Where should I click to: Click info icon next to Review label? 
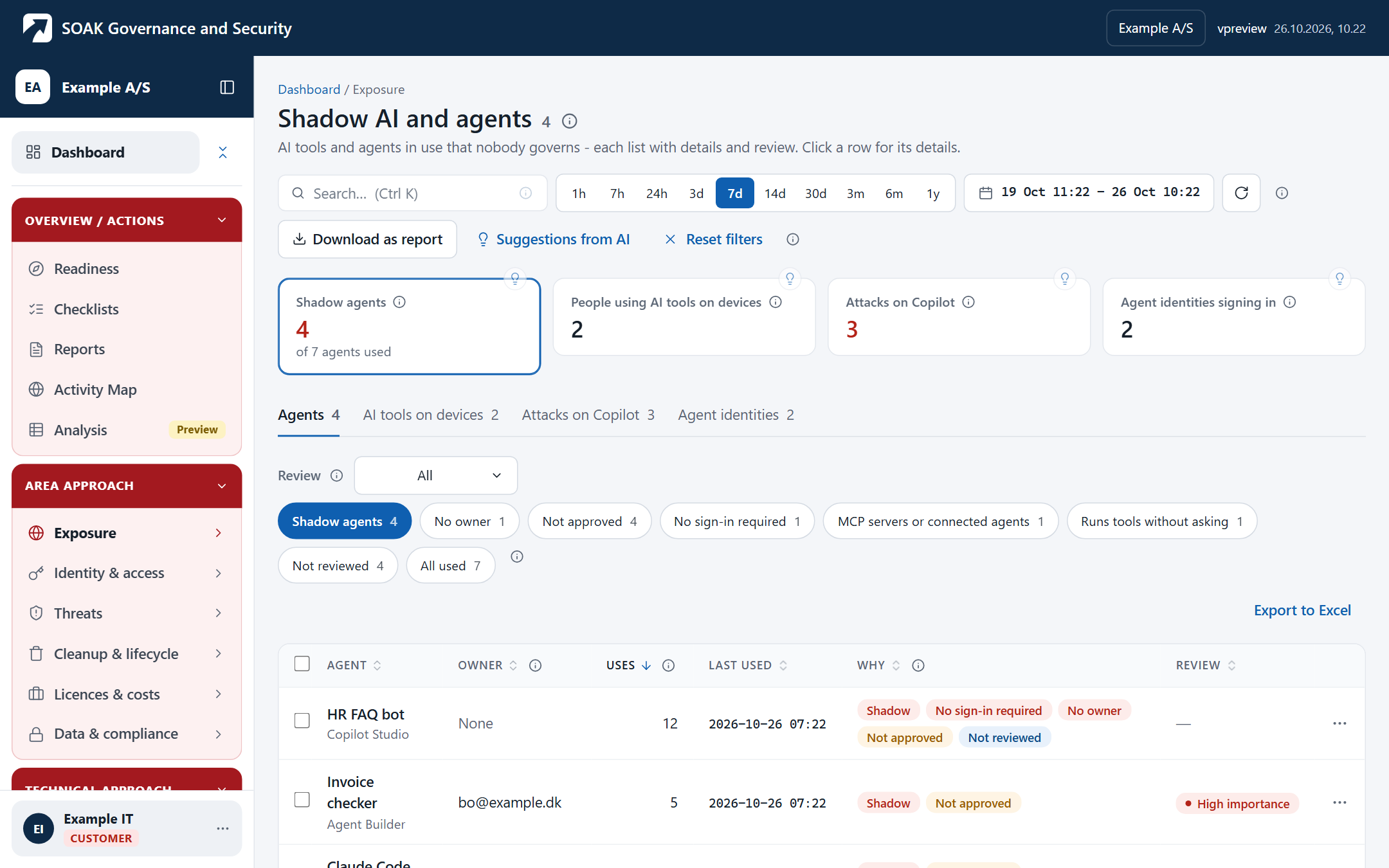[x=336, y=475]
